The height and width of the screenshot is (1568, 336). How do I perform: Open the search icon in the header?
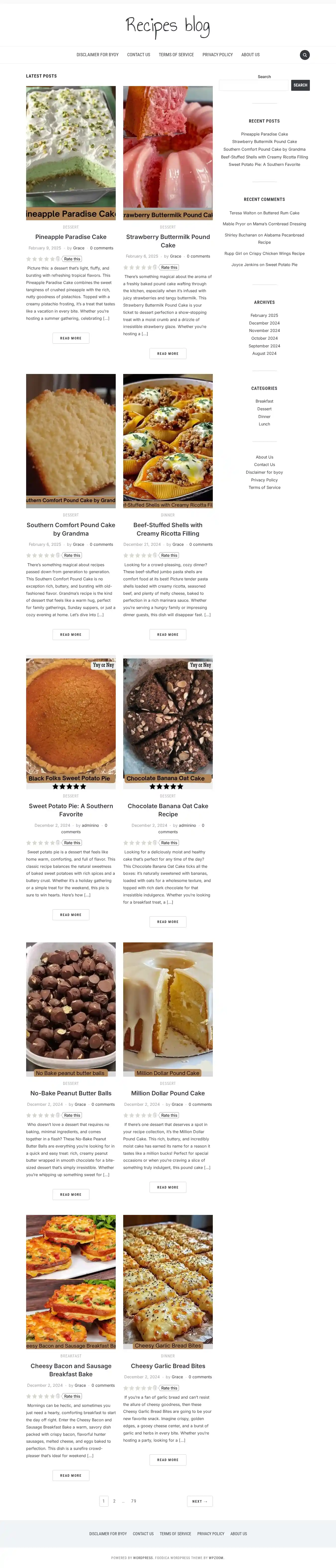pos(304,55)
